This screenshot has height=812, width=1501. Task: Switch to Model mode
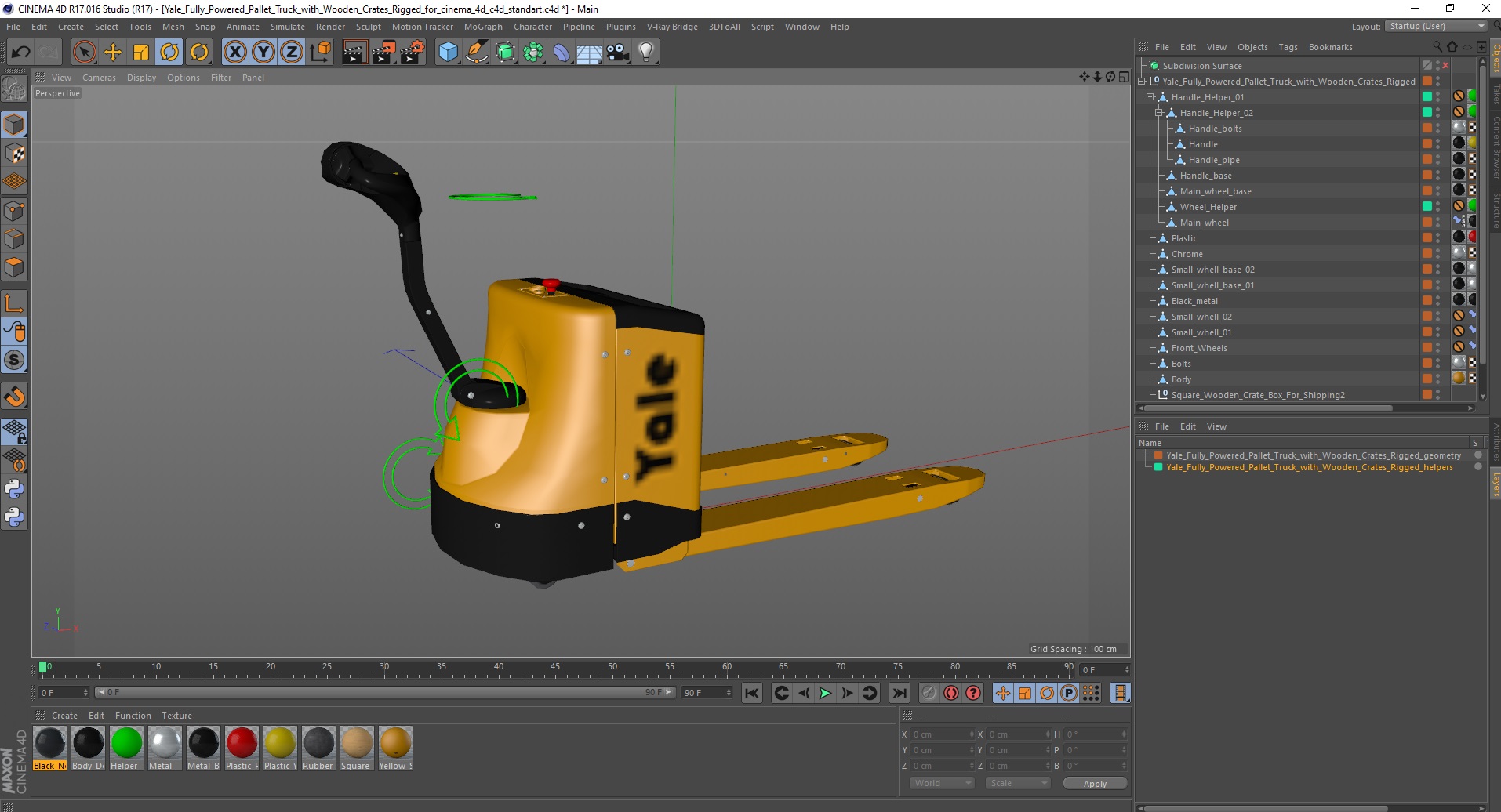[x=14, y=125]
